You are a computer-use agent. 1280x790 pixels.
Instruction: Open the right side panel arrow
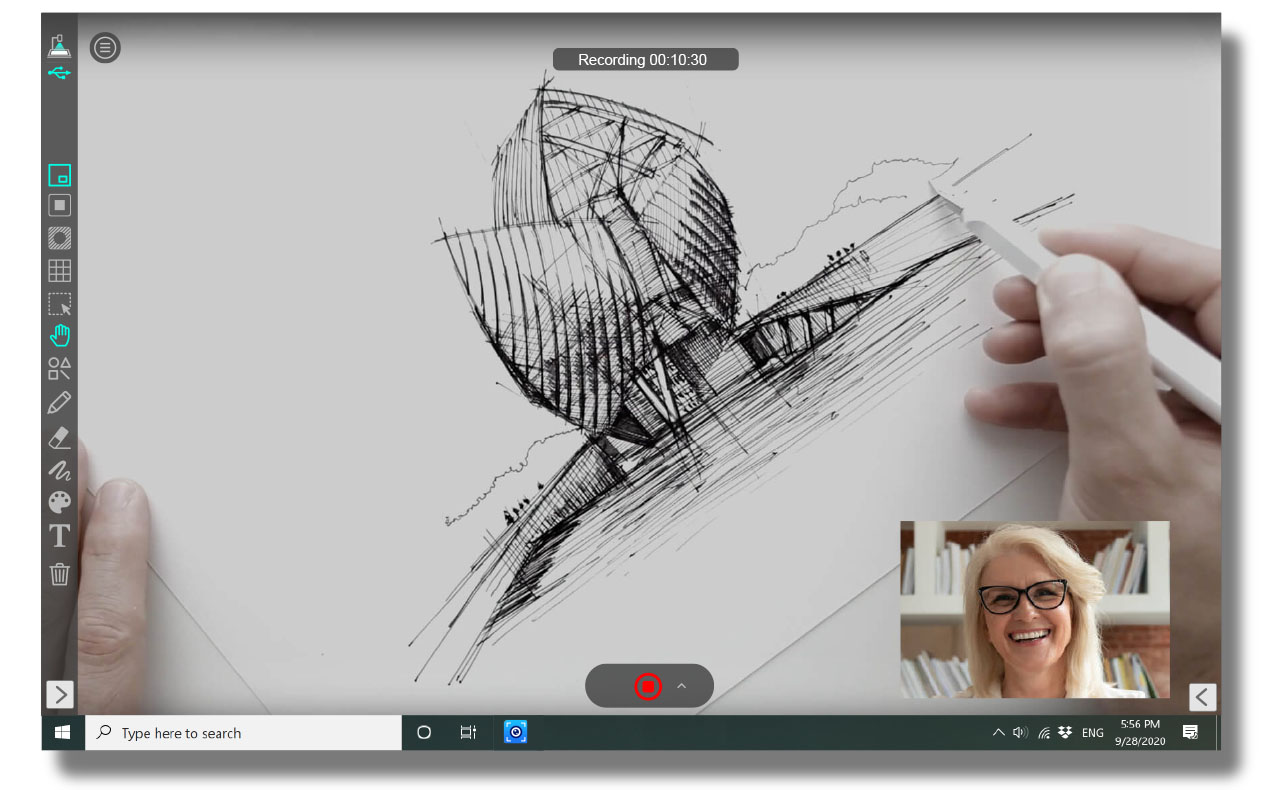coord(1202,697)
